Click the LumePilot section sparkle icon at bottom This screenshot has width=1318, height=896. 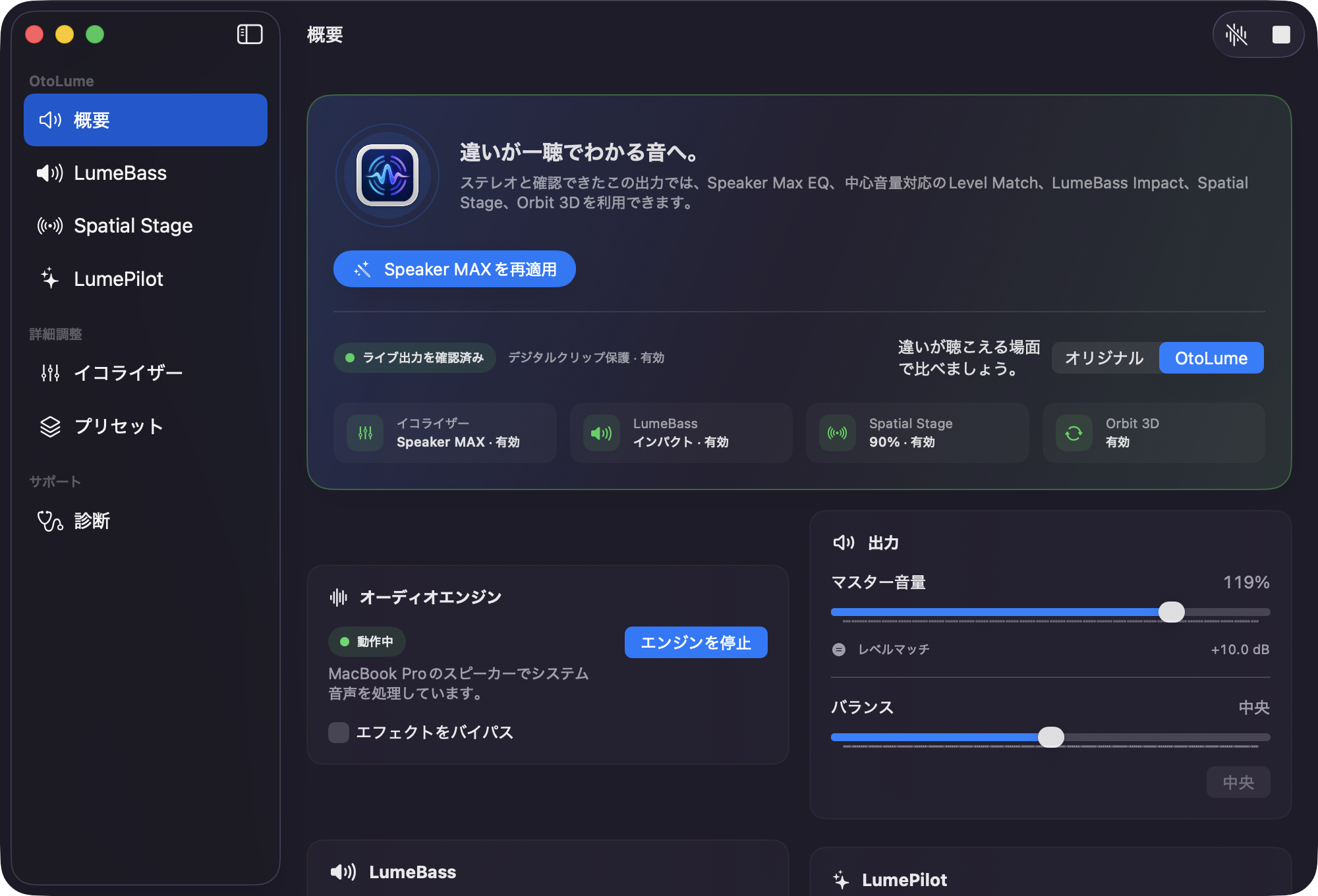pos(842,880)
